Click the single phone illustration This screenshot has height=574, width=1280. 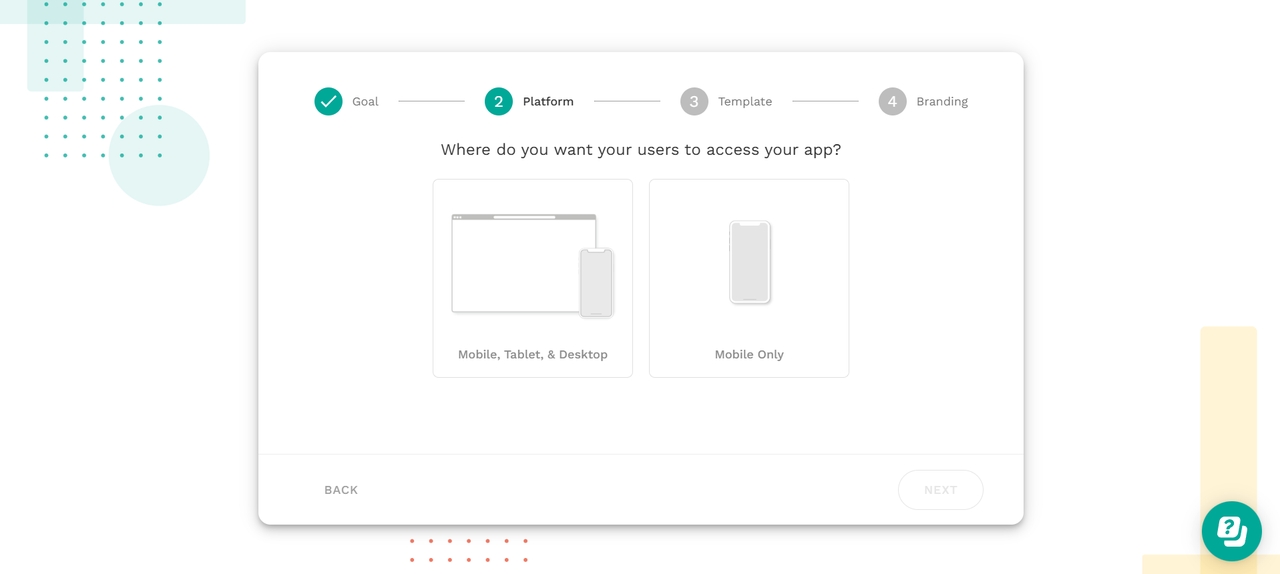(x=750, y=262)
